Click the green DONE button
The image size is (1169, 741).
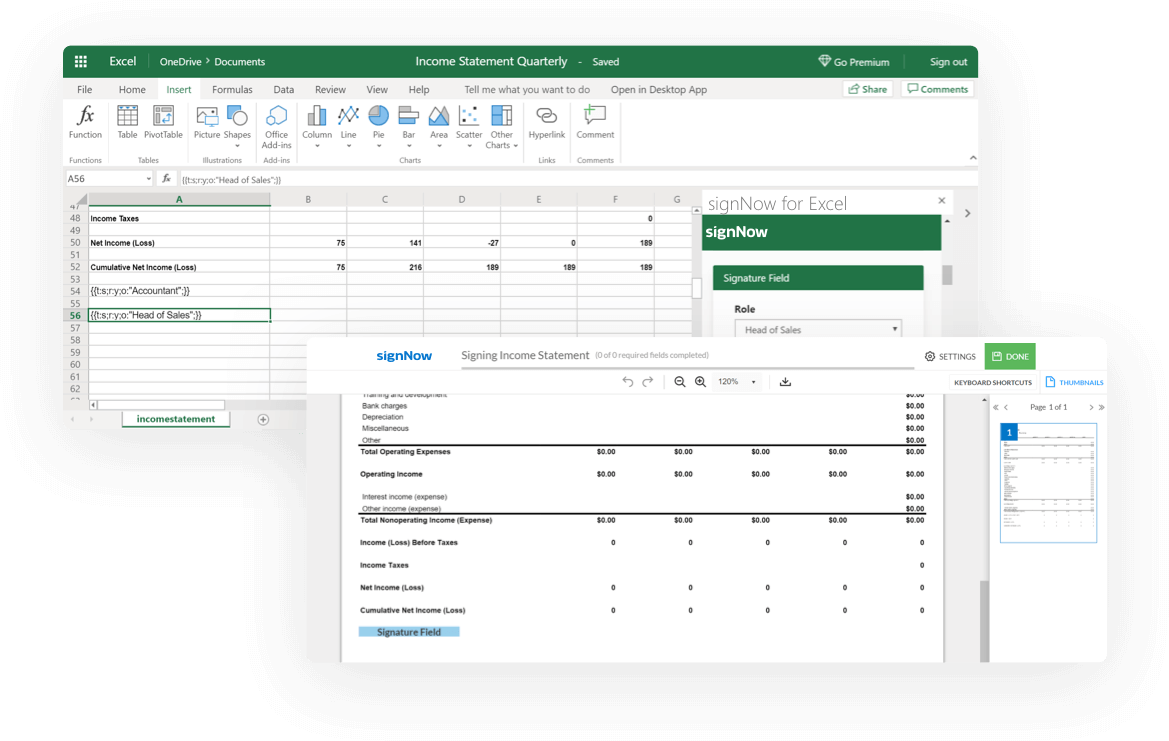coord(1010,356)
